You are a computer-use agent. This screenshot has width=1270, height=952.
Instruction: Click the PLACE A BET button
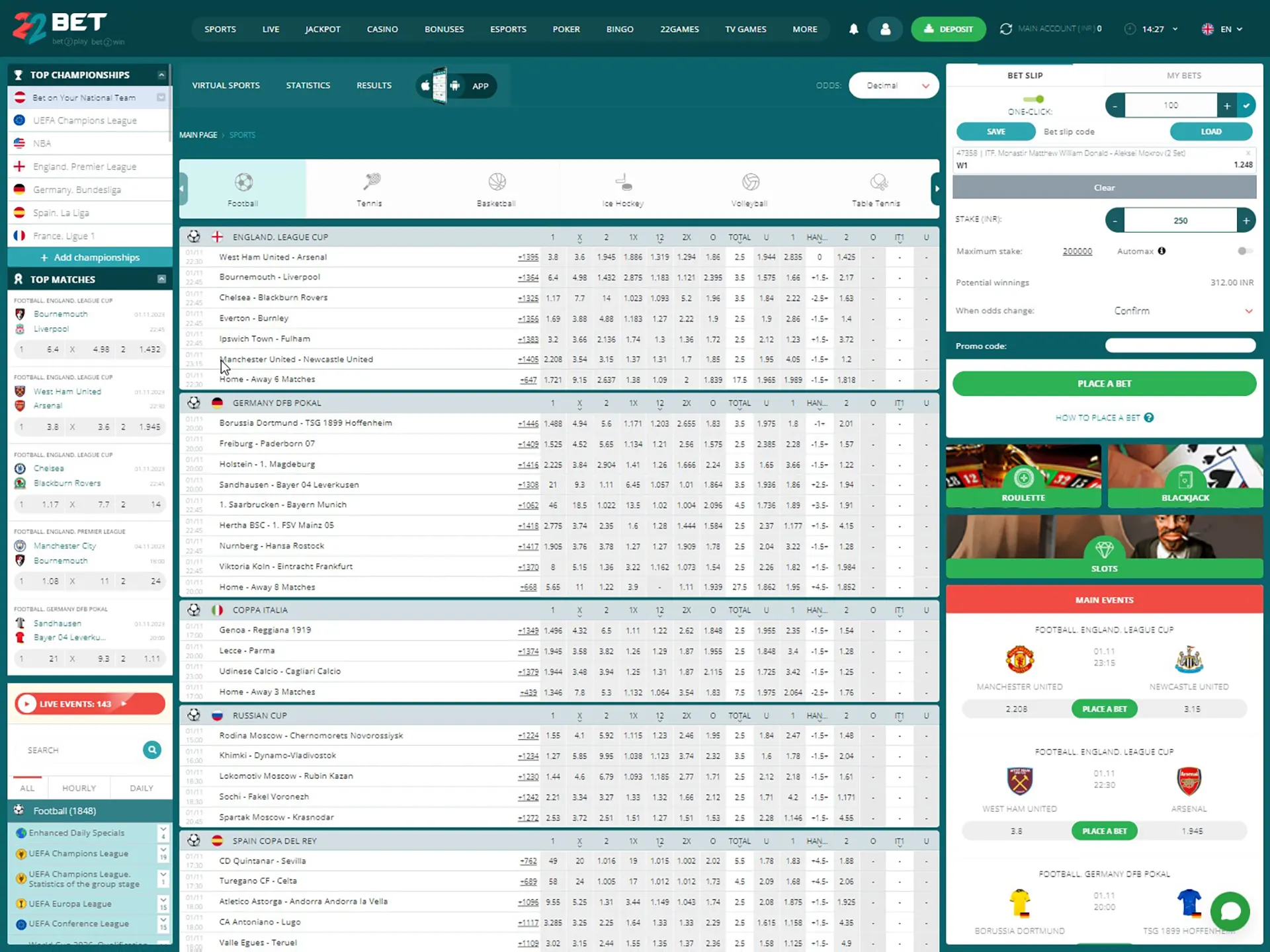click(1104, 383)
